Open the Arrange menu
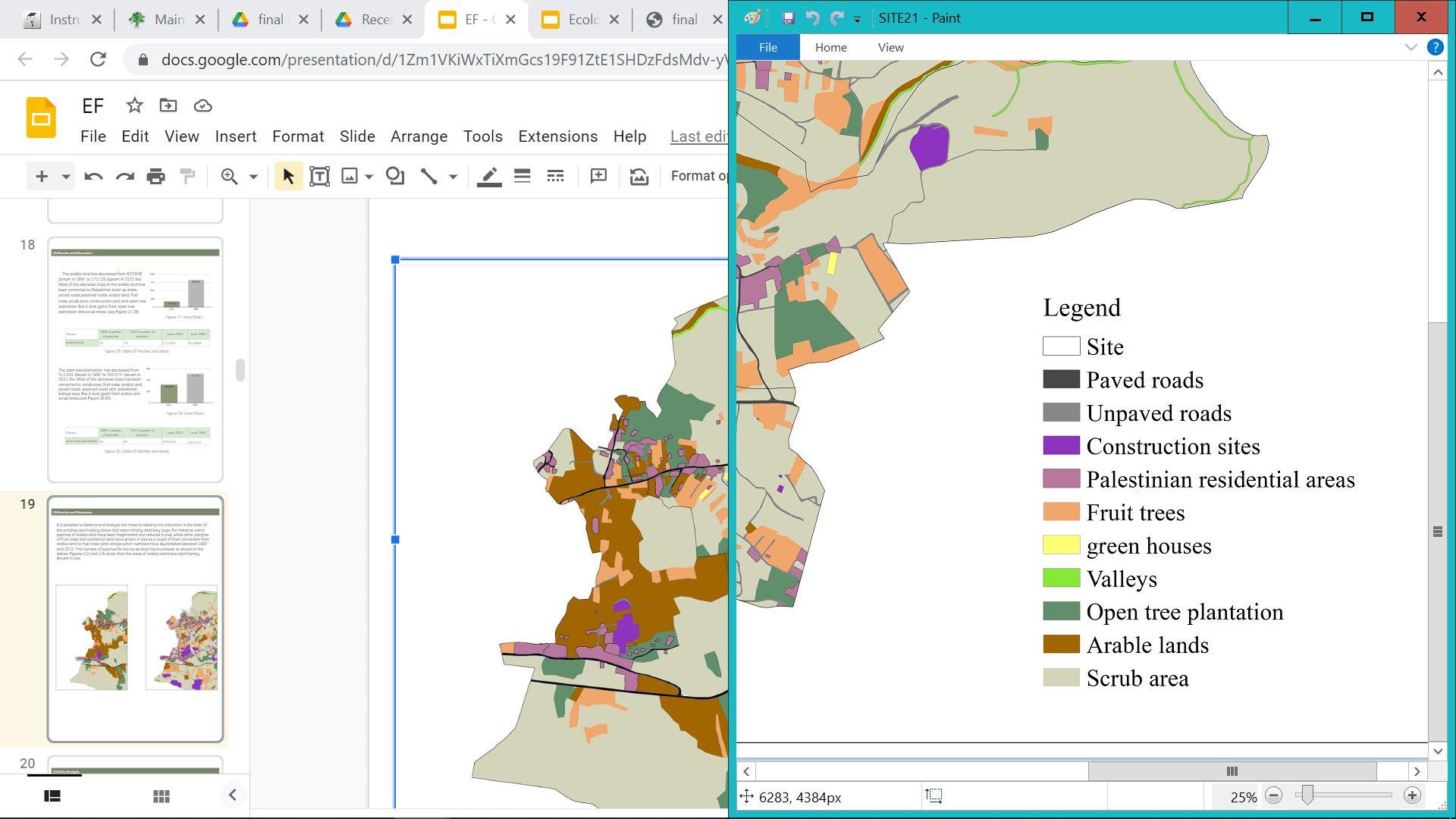The width and height of the screenshot is (1456, 819). pyautogui.click(x=419, y=136)
